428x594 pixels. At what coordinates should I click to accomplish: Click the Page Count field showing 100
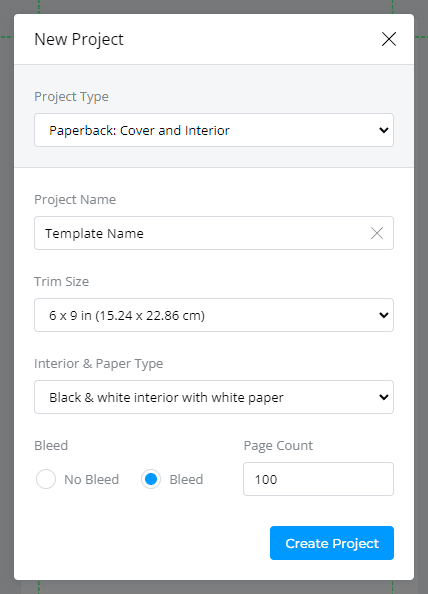click(318, 479)
